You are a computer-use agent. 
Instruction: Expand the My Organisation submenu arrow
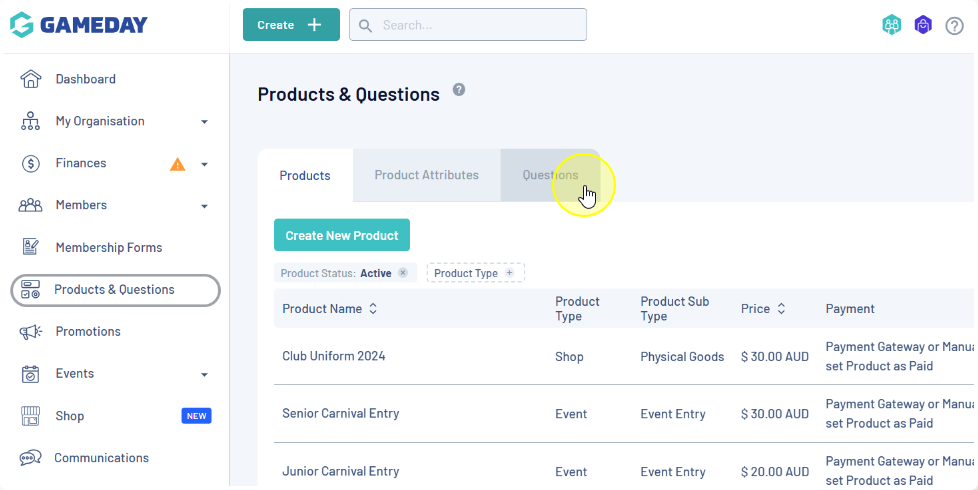point(204,122)
